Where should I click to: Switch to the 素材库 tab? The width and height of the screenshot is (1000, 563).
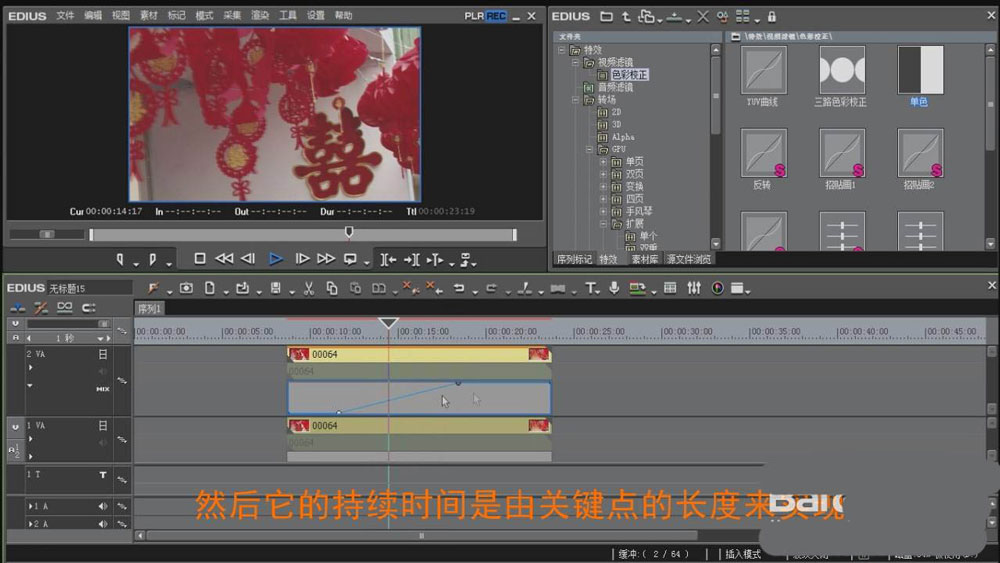tap(644, 259)
